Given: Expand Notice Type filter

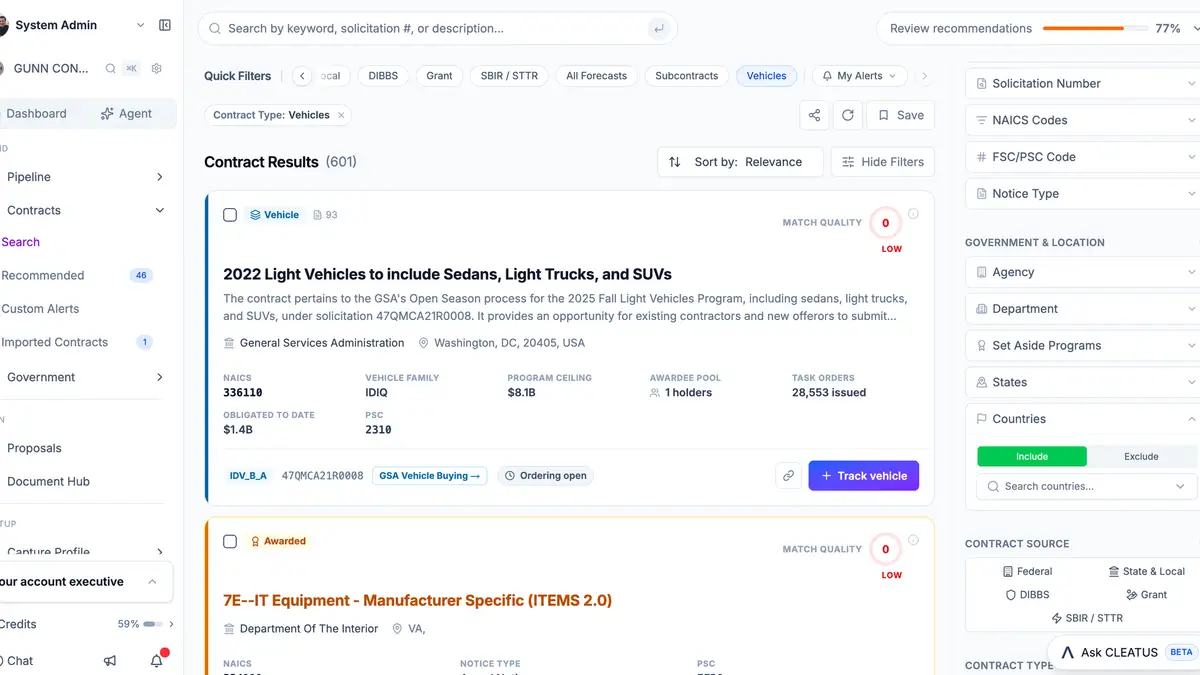Looking at the screenshot, I should coord(1083,194).
